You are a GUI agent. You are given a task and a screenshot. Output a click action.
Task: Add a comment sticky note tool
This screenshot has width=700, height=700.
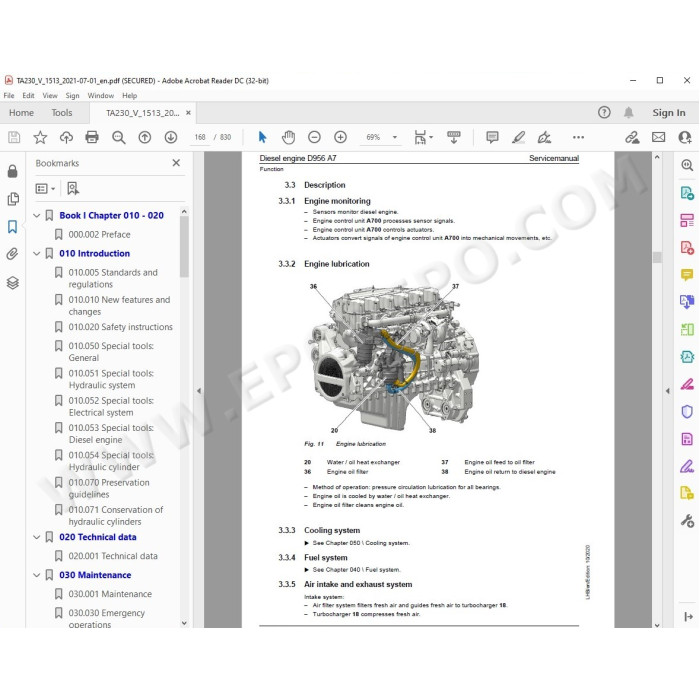click(x=492, y=137)
